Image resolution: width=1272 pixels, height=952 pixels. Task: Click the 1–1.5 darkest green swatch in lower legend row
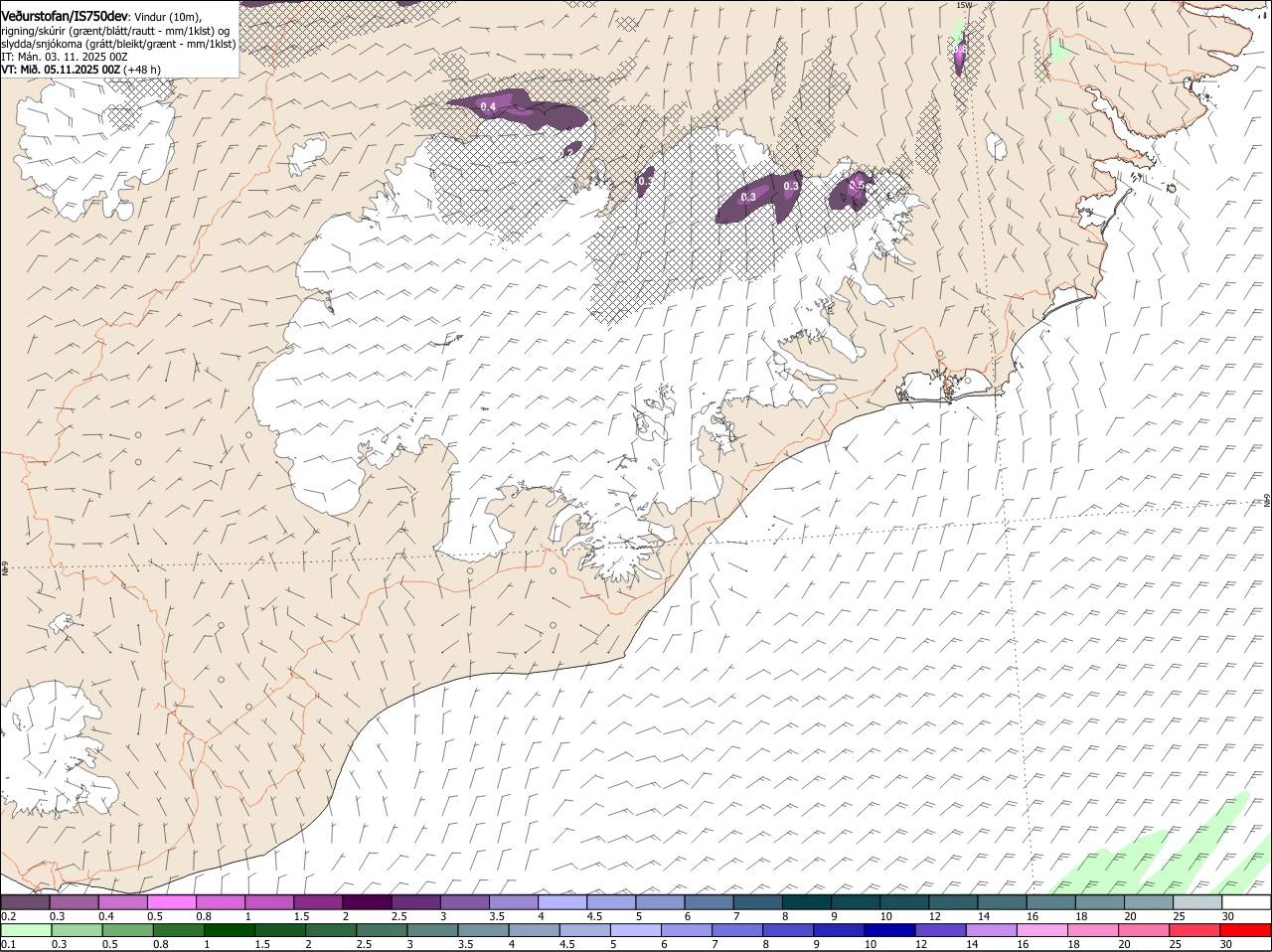coord(229,931)
